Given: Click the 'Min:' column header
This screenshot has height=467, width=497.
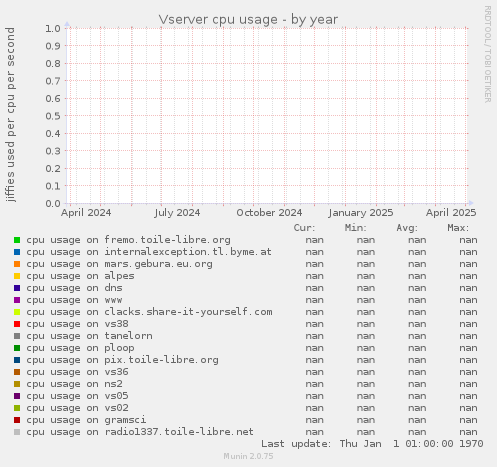Looking at the screenshot, I should point(356,228).
